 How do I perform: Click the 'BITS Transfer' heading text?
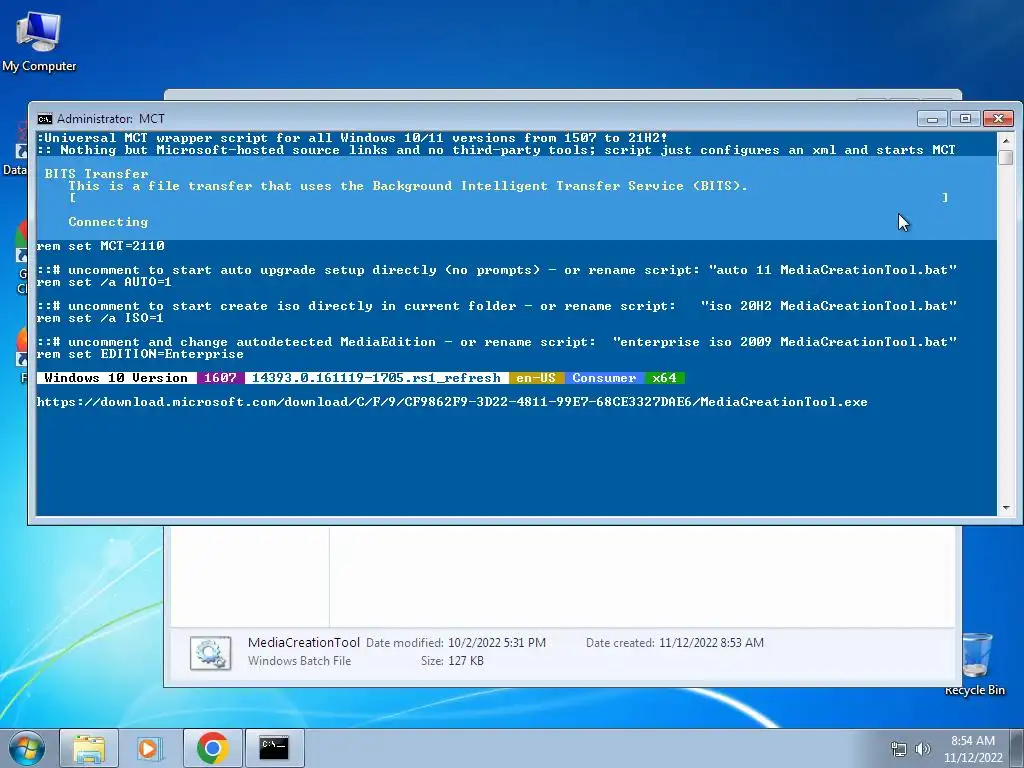coord(97,174)
